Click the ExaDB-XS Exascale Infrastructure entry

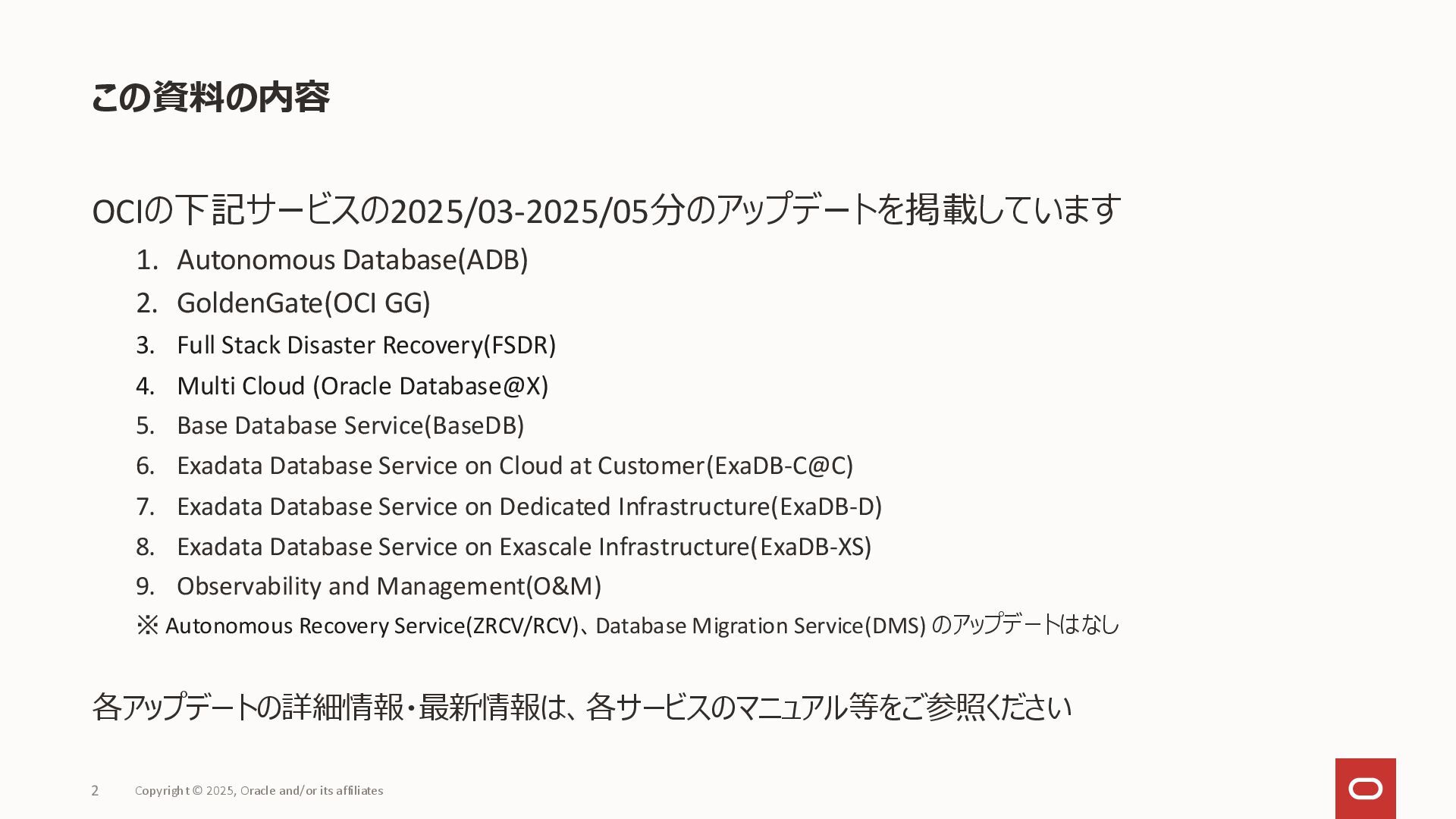click(x=524, y=547)
